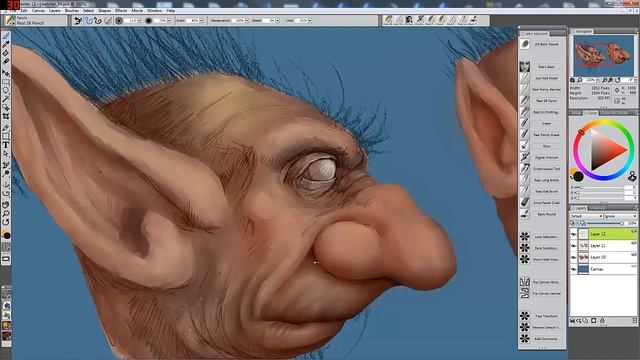Pick the Just Add Water blender icon
This screenshot has width=640, height=360.
tap(525, 78)
